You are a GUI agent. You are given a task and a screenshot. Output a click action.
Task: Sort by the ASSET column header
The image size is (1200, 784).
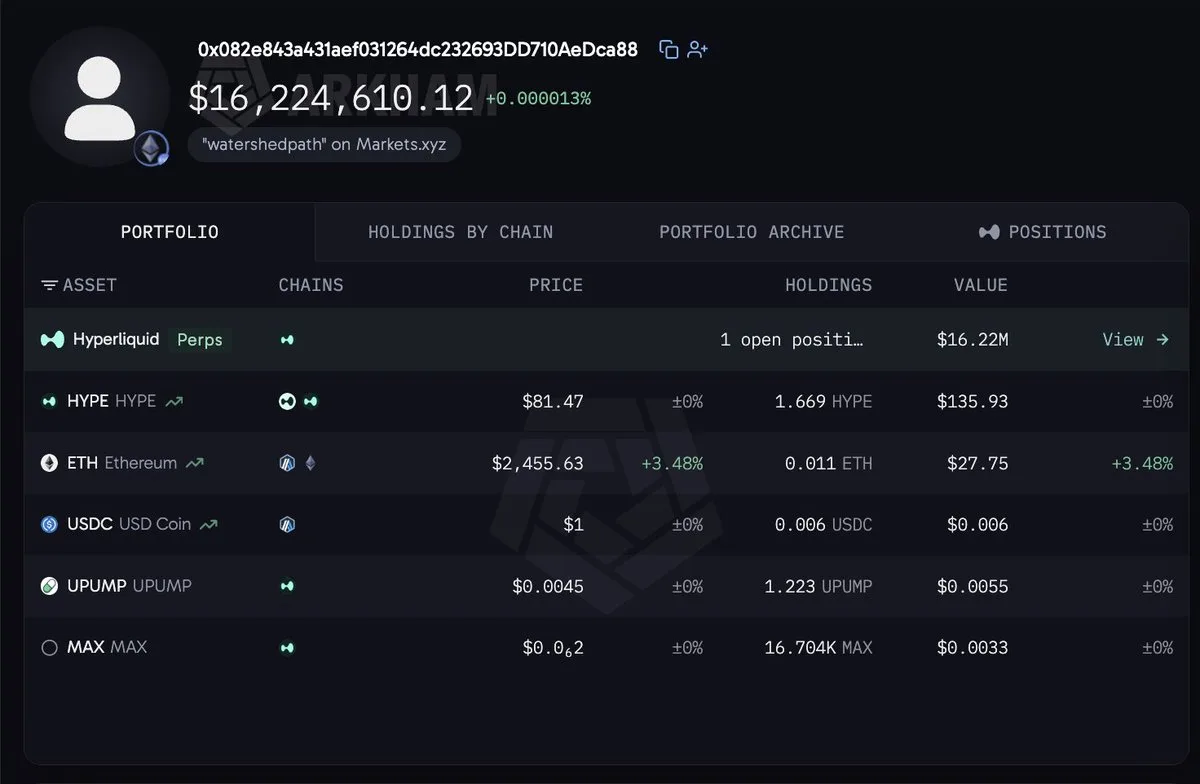90,285
